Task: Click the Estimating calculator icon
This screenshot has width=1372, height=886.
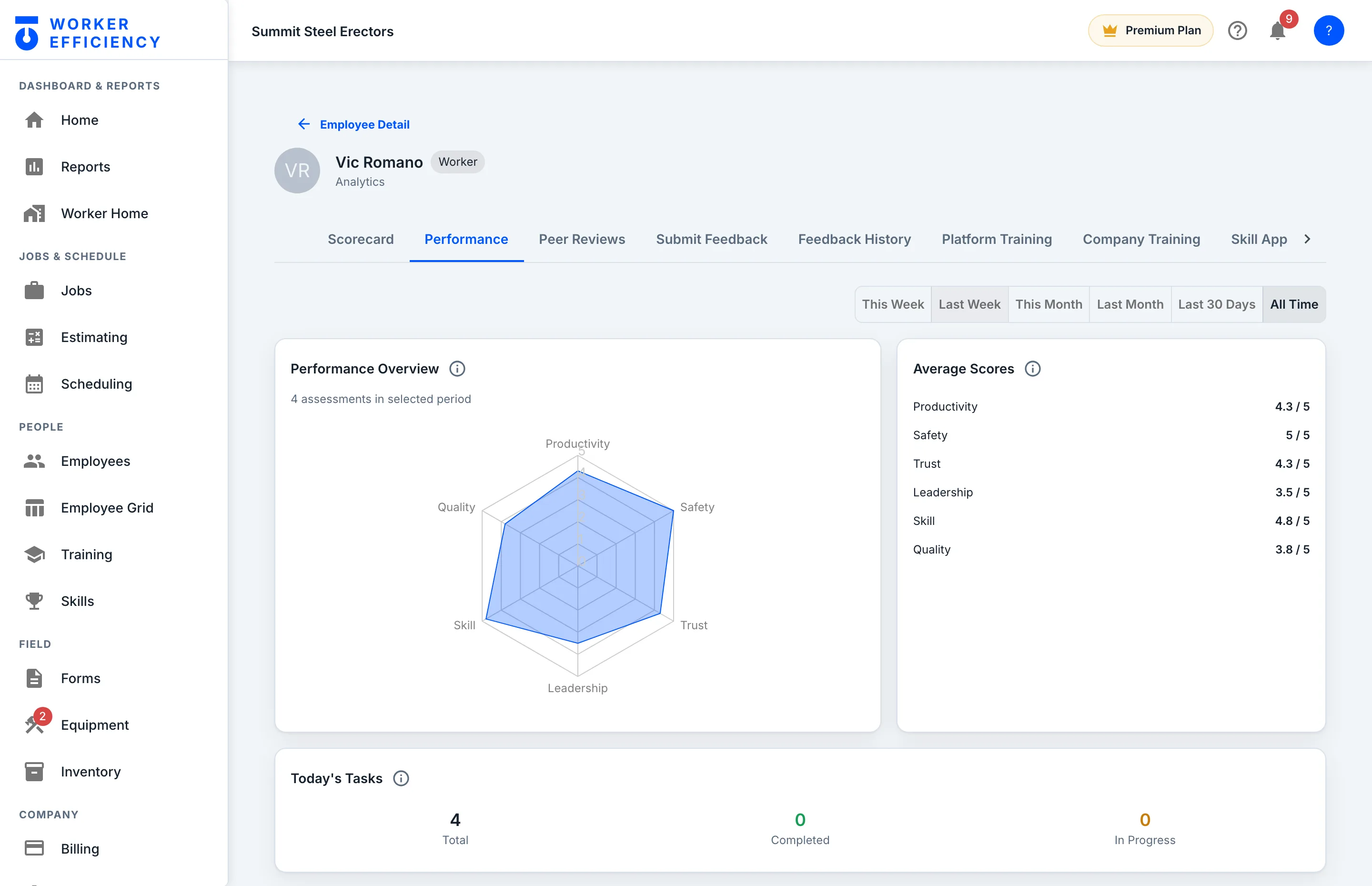Action: click(34, 337)
